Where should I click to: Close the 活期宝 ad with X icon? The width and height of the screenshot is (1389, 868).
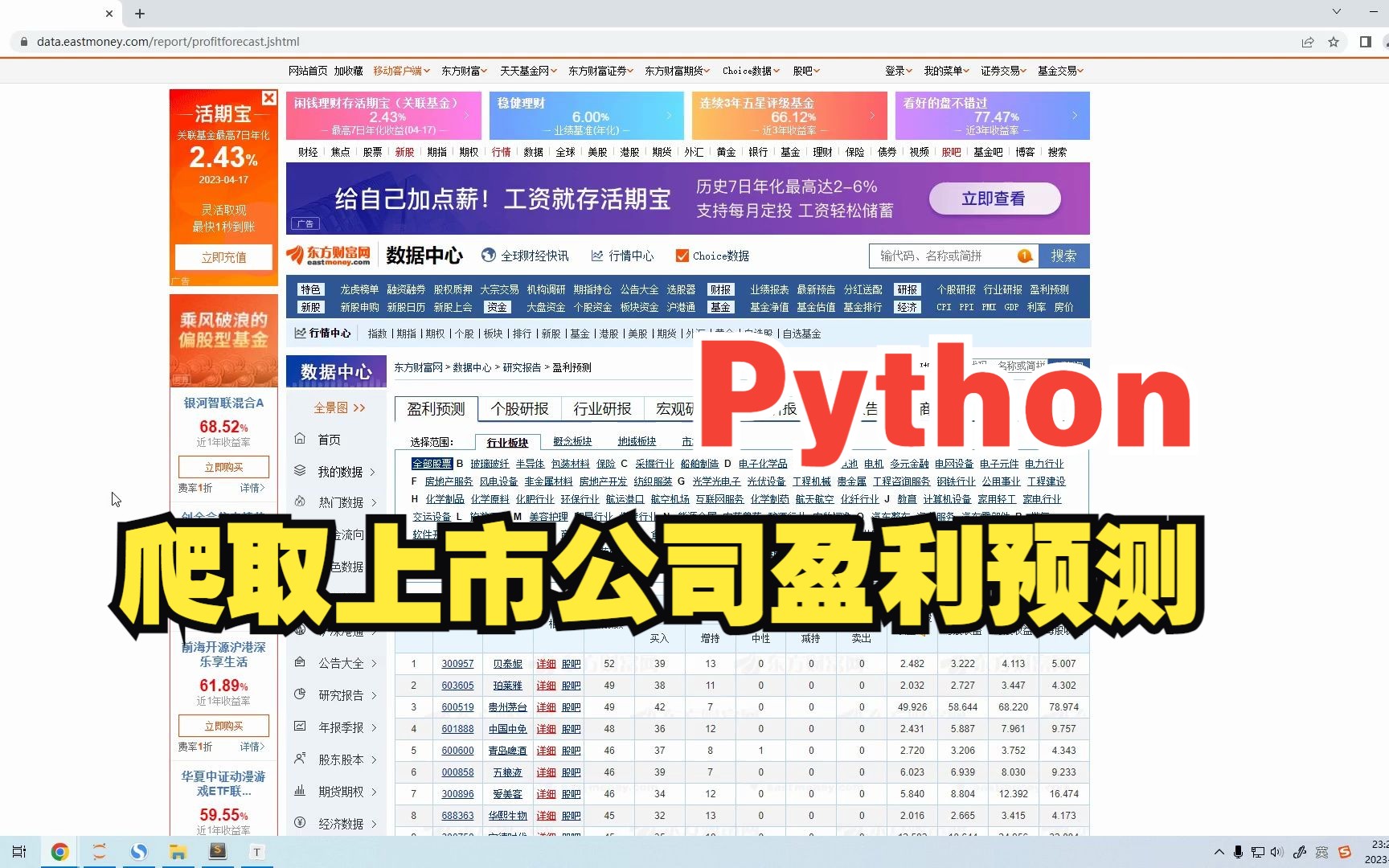[269, 97]
